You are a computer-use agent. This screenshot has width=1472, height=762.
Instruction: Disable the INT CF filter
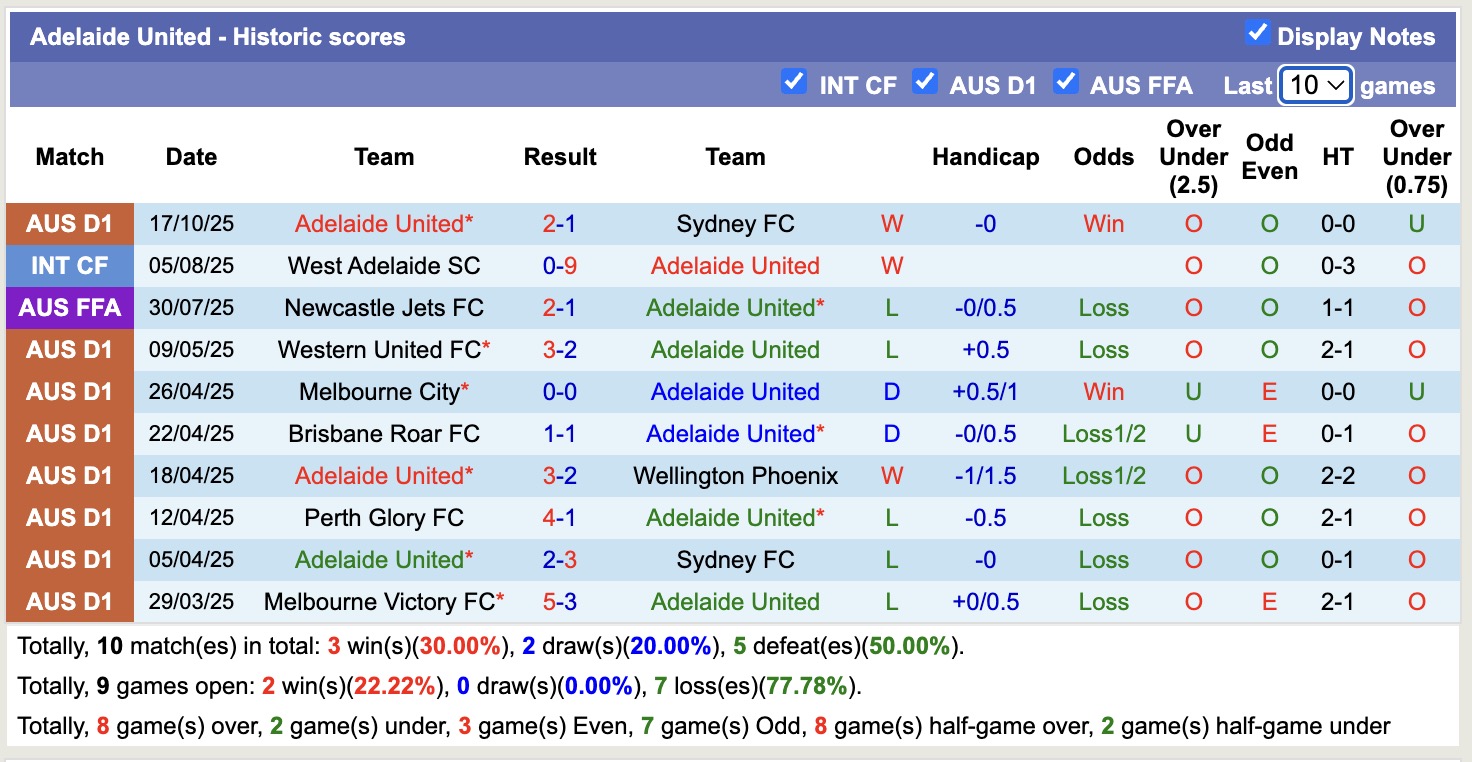pos(794,80)
